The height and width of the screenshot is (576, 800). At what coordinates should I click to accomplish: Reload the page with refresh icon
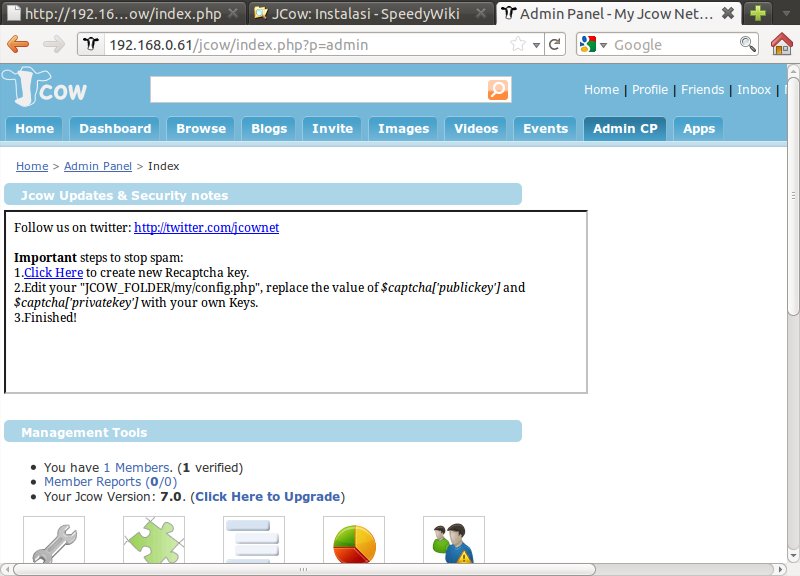click(x=555, y=44)
